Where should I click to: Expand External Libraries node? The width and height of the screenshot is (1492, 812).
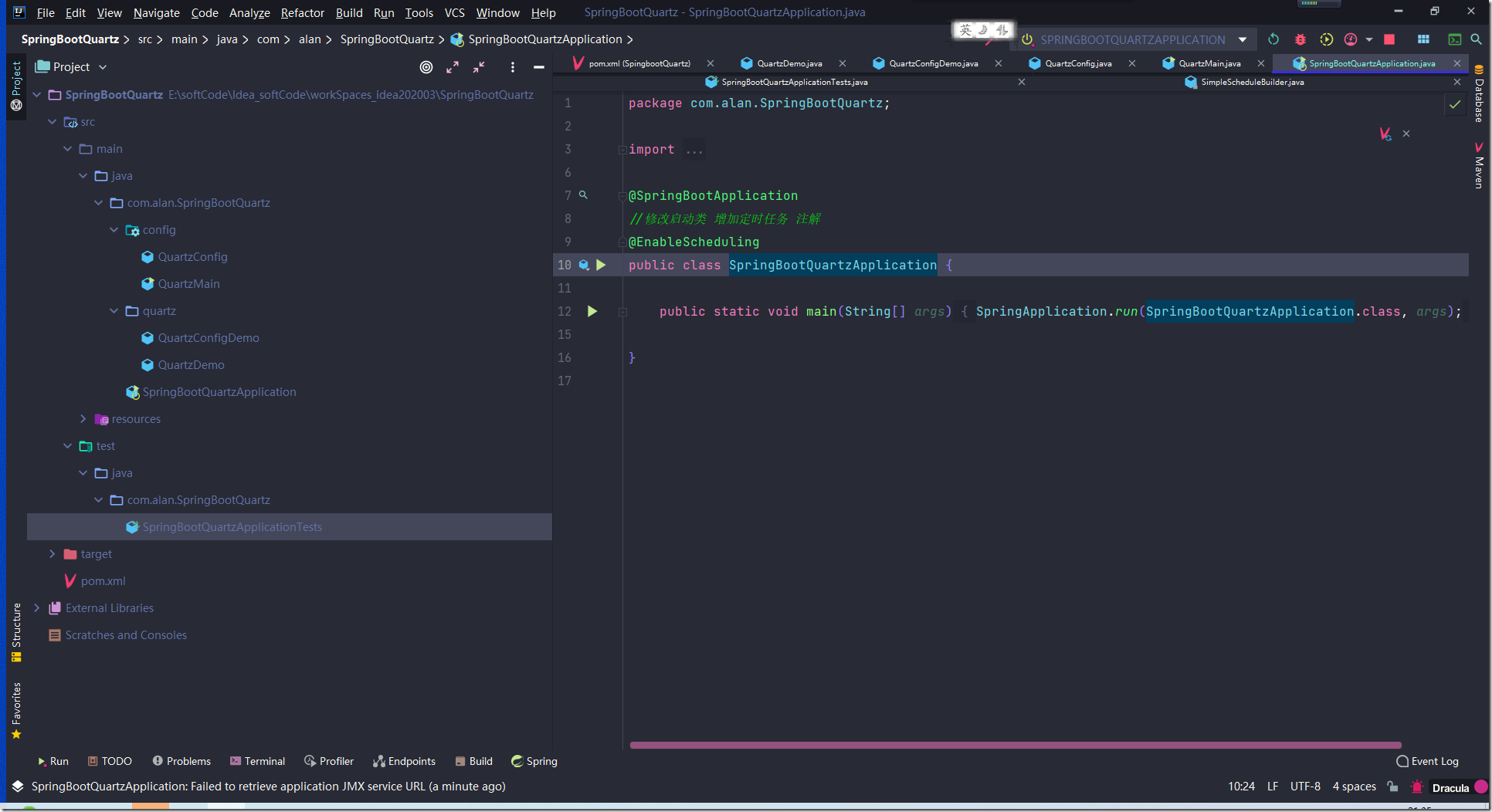[x=37, y=608]
